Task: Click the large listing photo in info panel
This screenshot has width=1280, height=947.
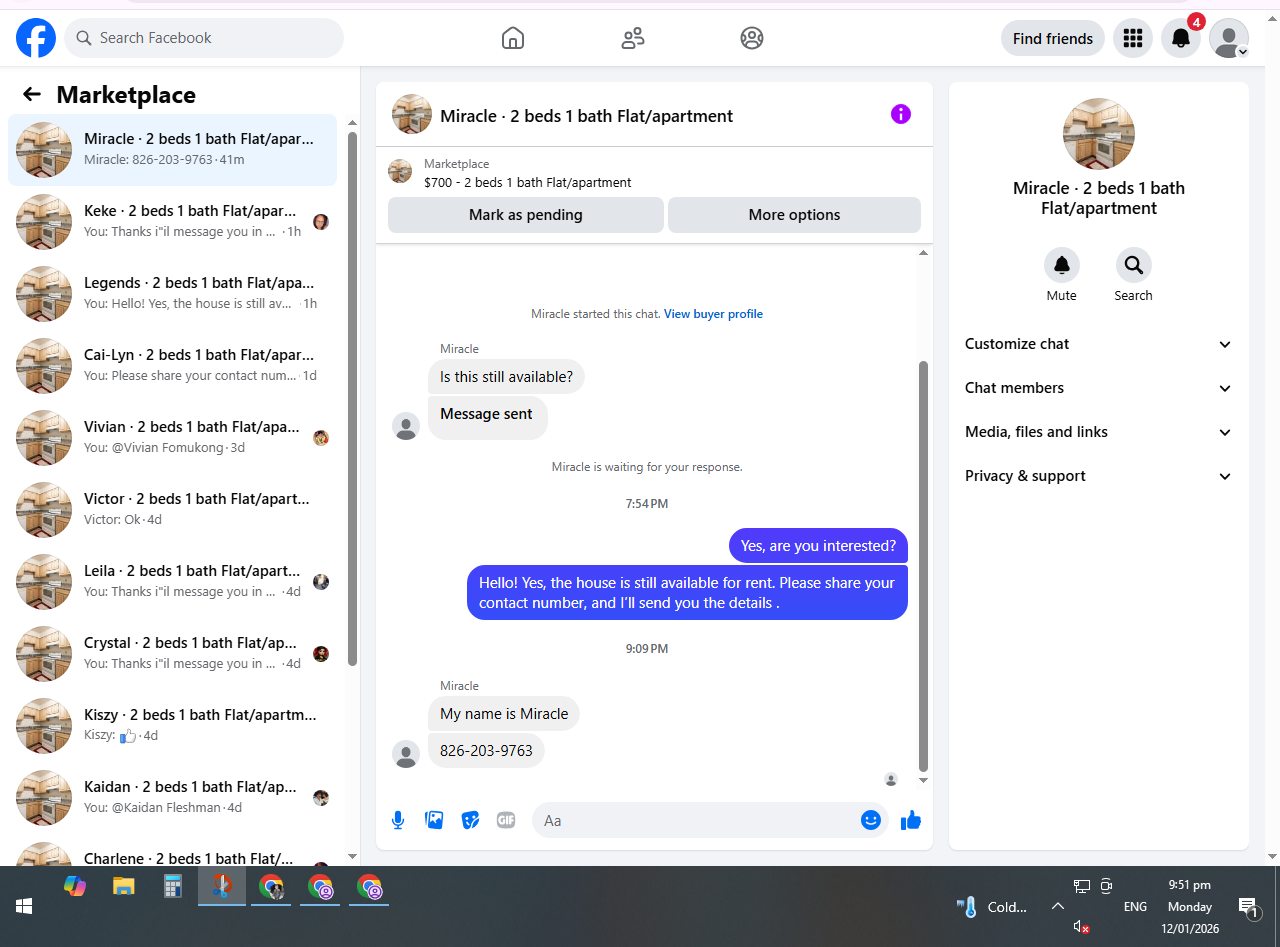Action: pyautogui.click(x=1099, y=134)
